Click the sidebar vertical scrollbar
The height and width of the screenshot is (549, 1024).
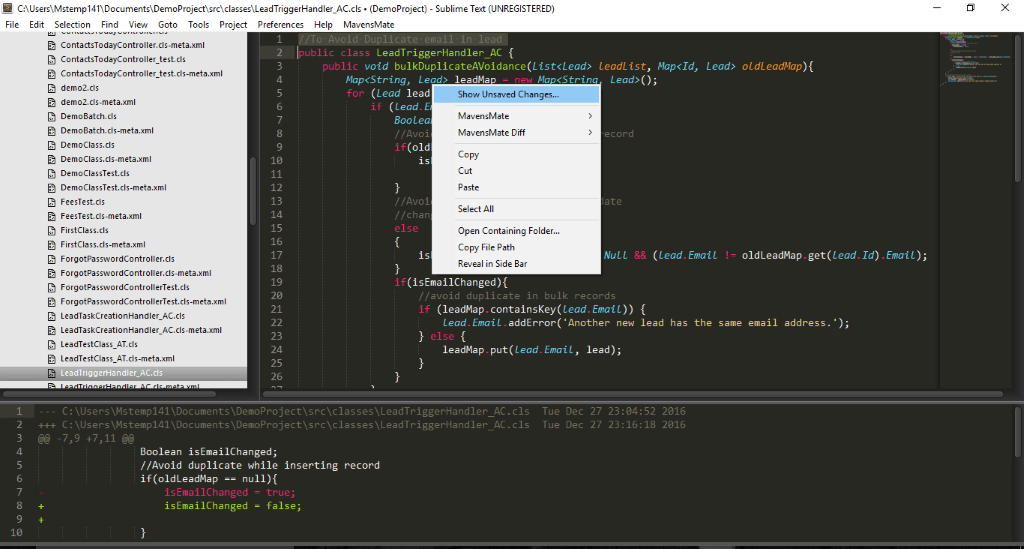tap(252, 193)
